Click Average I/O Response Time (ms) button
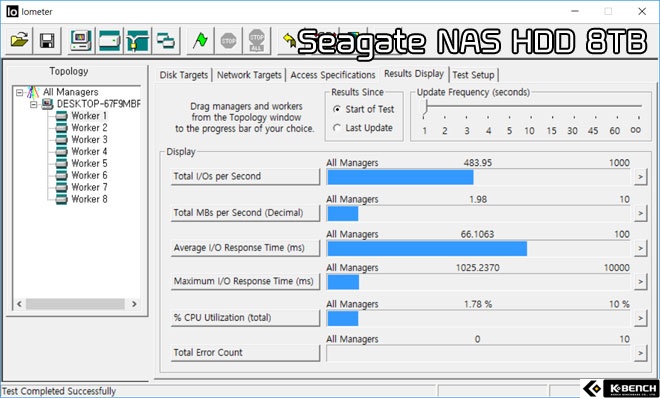This screenshot has height=398, width=660. pos(245,248)
